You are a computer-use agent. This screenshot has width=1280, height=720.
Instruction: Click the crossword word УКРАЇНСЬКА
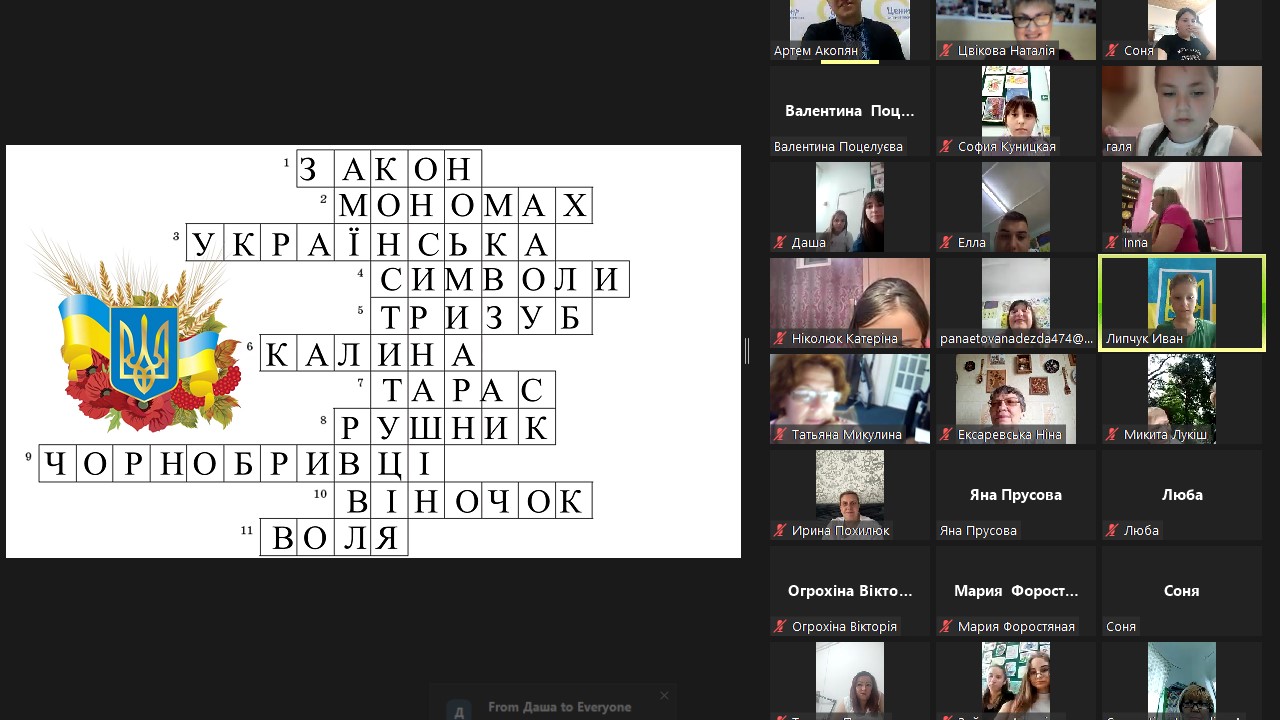pos(370,242)
